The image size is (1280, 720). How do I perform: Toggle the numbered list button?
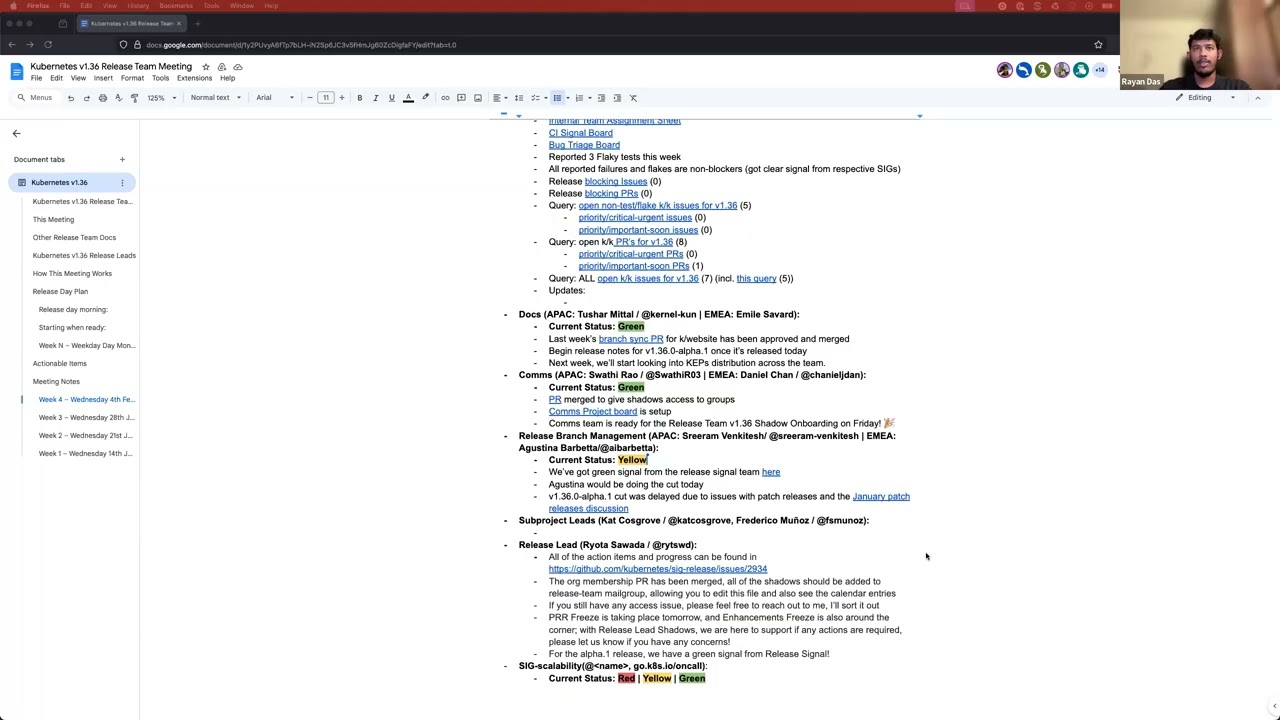coord(579,98)
